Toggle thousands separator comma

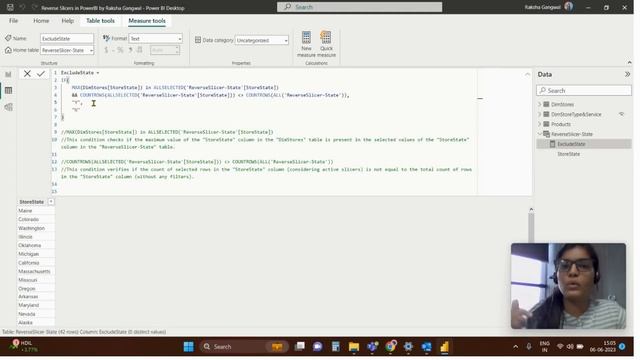click(130, 50)
